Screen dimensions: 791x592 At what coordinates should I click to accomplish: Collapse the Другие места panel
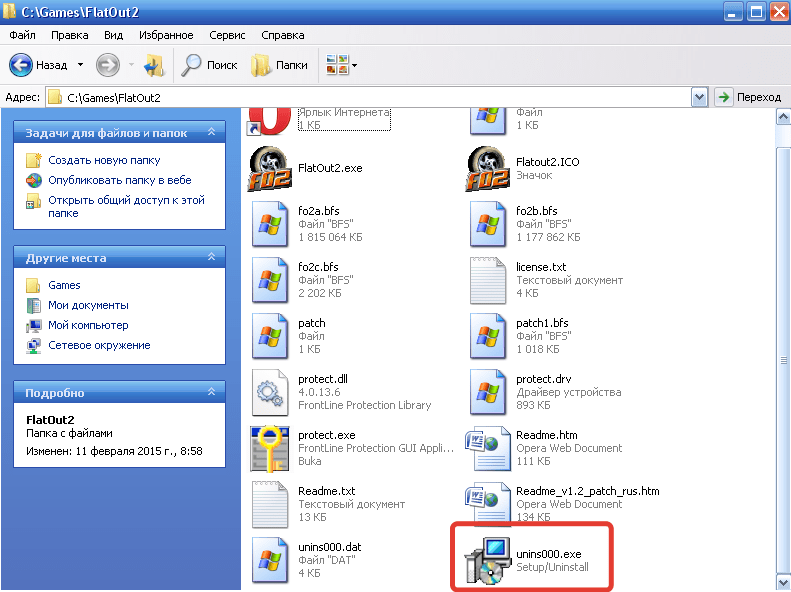[211, 257]
